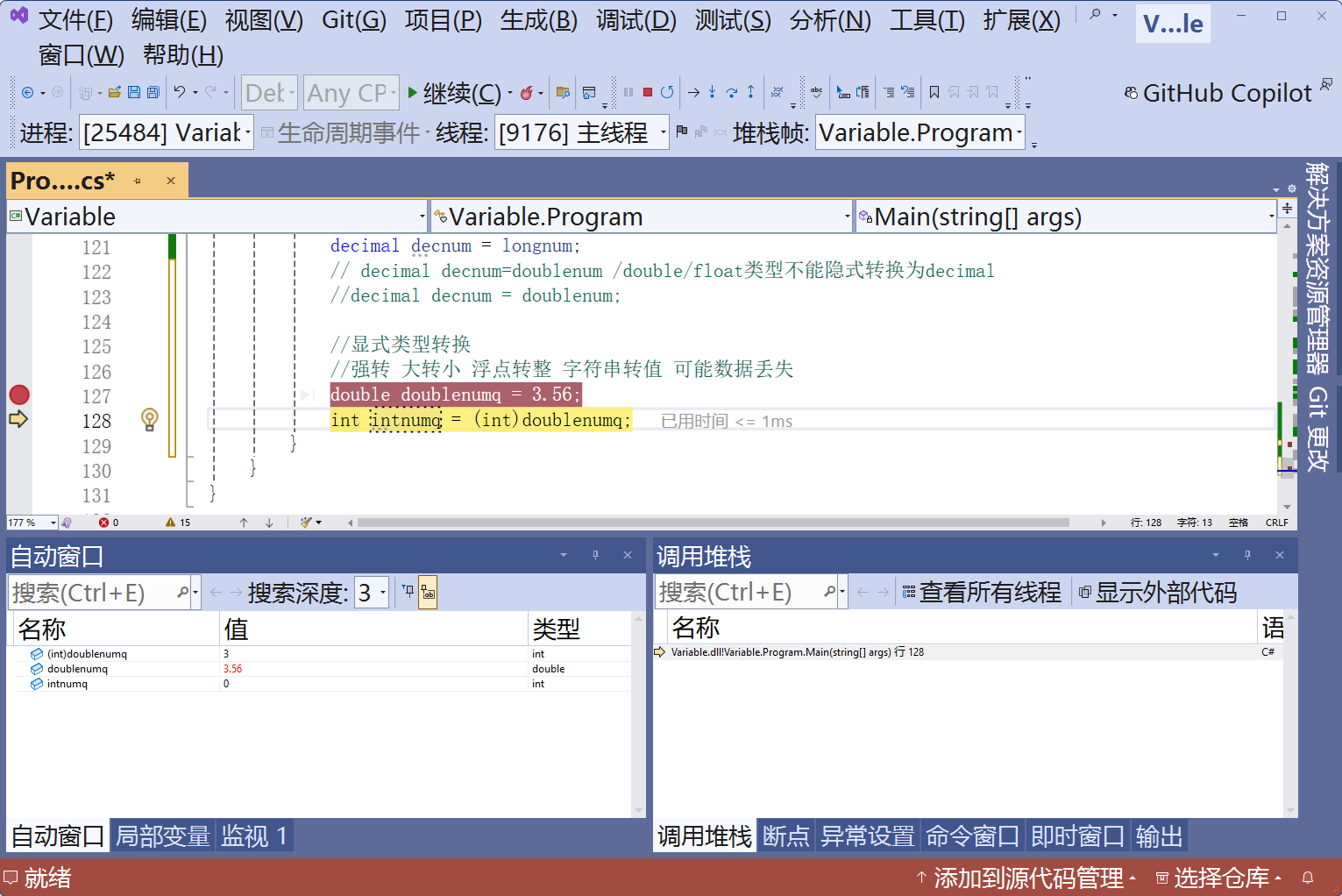Step out with the up arrow icon

click(x=750, y=92)
